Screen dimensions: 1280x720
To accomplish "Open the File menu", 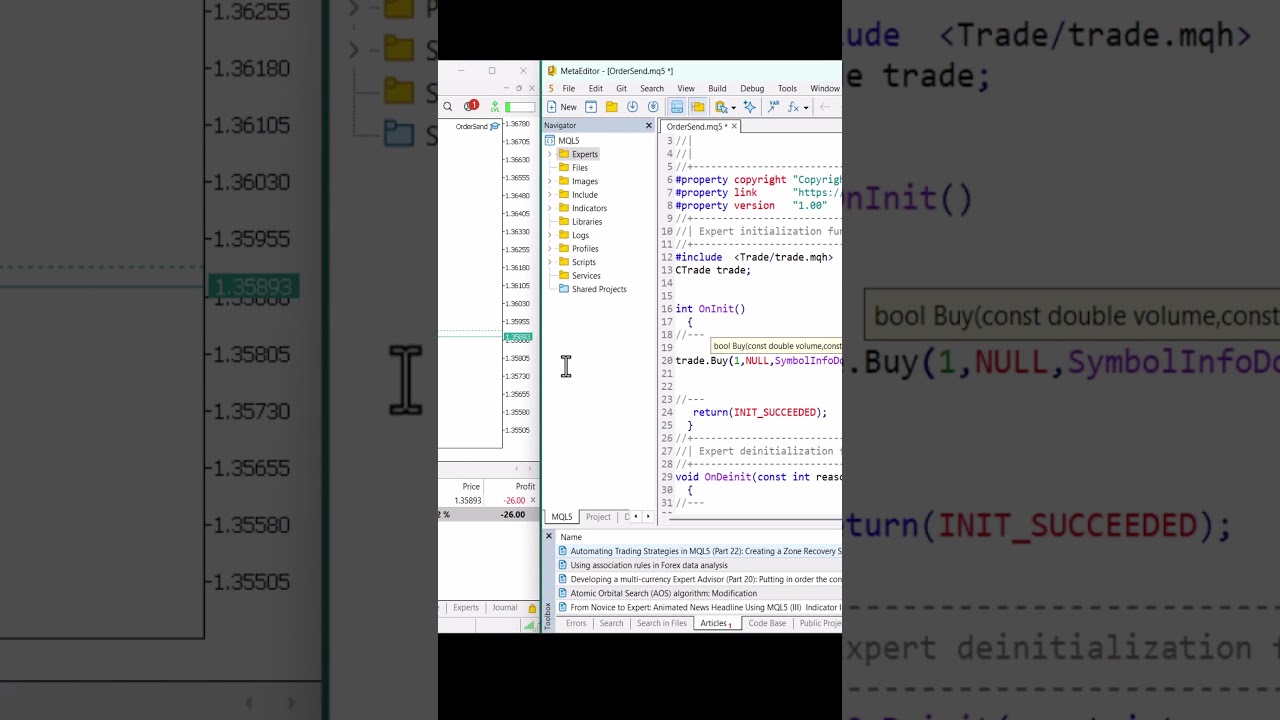I will coord(568,89).
